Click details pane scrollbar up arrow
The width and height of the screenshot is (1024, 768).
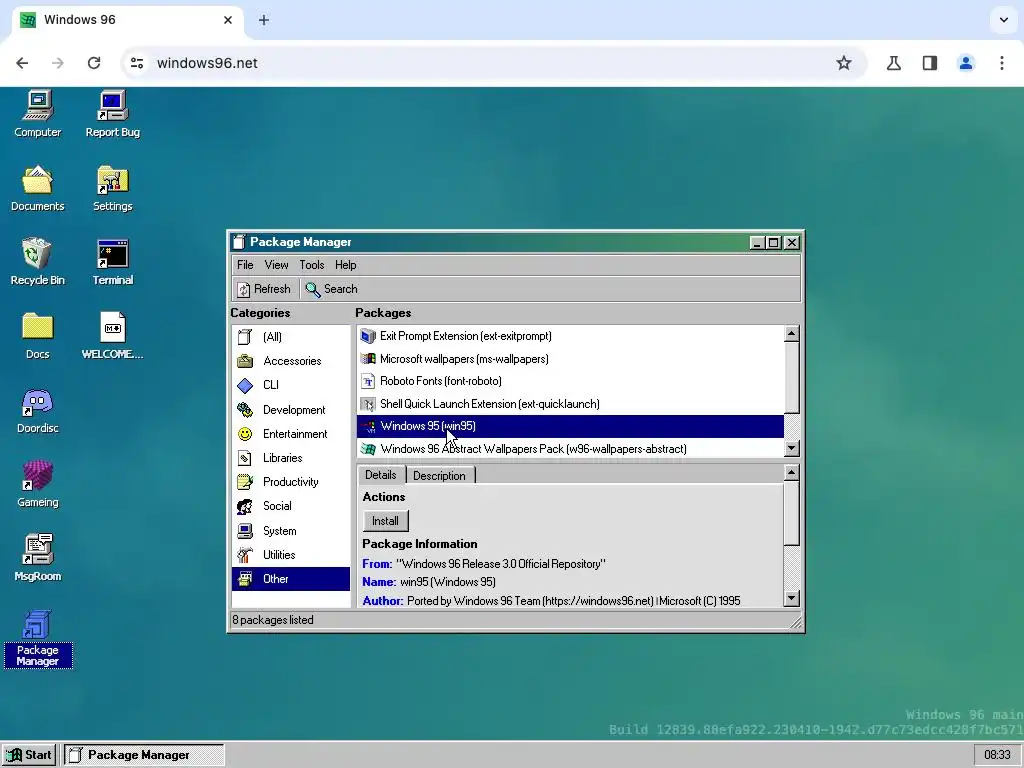click(792, 472)
